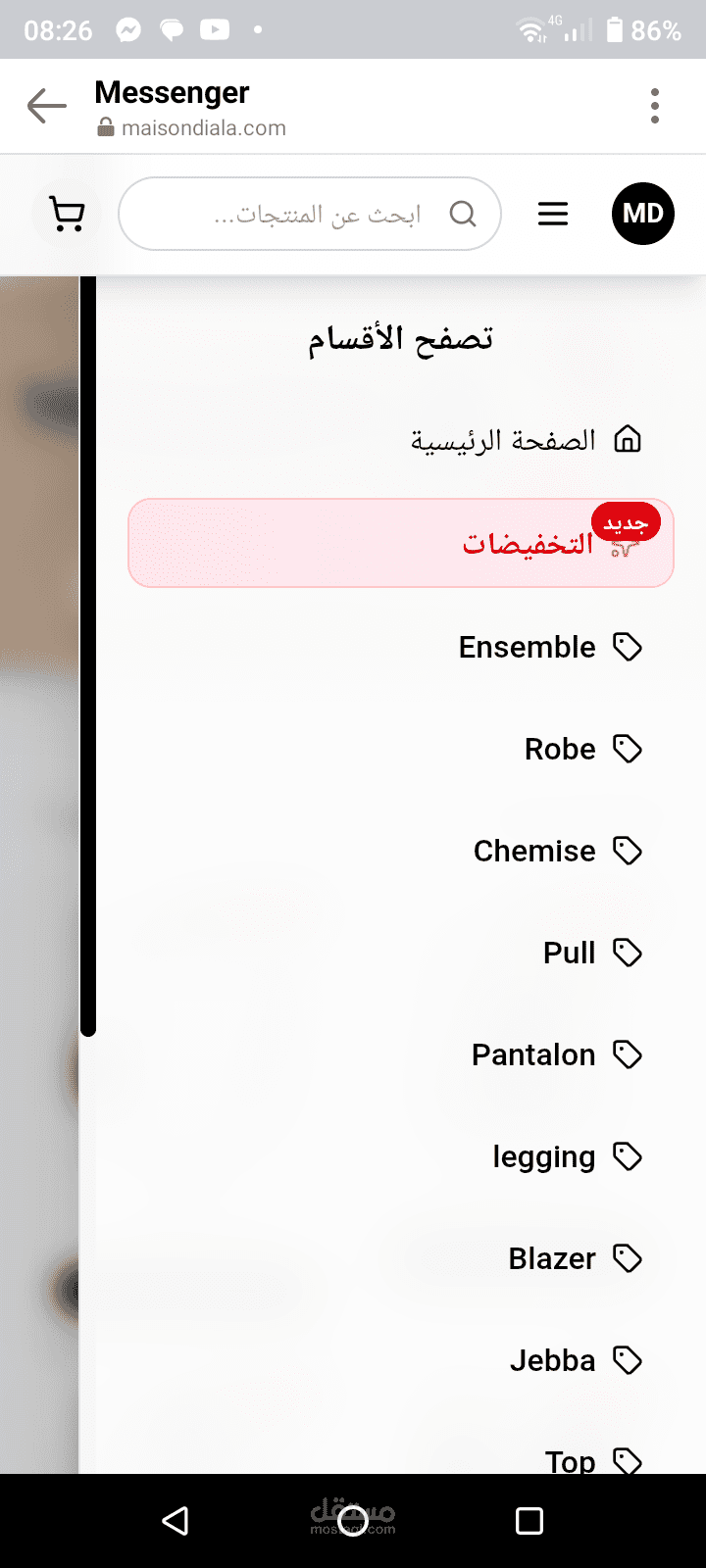Tap the search magnifier icon
The image size is (706, 1568).
pyautogui.click(x=463, y=214)
